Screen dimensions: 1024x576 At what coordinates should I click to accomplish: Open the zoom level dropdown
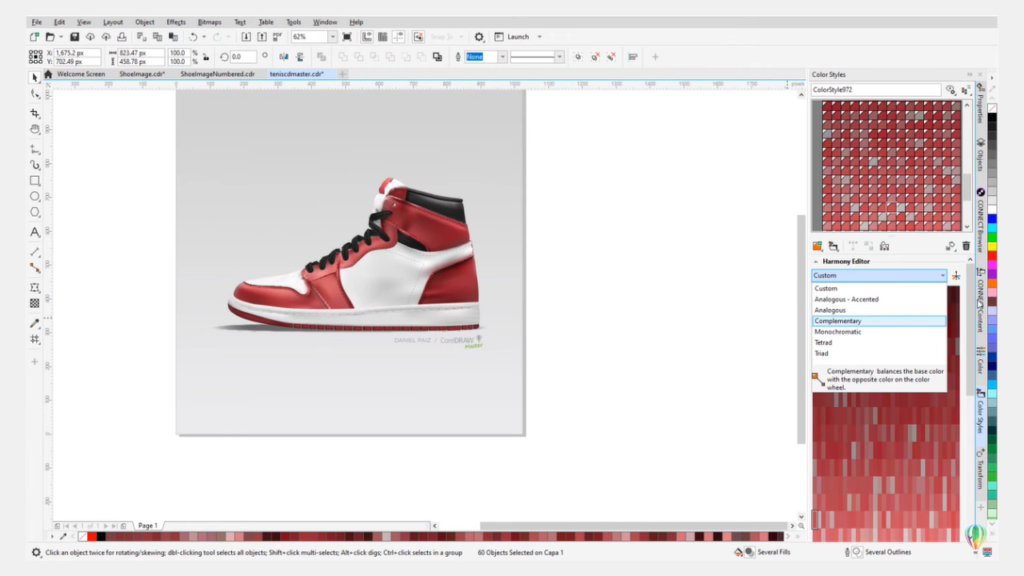[x=332, y=37]
